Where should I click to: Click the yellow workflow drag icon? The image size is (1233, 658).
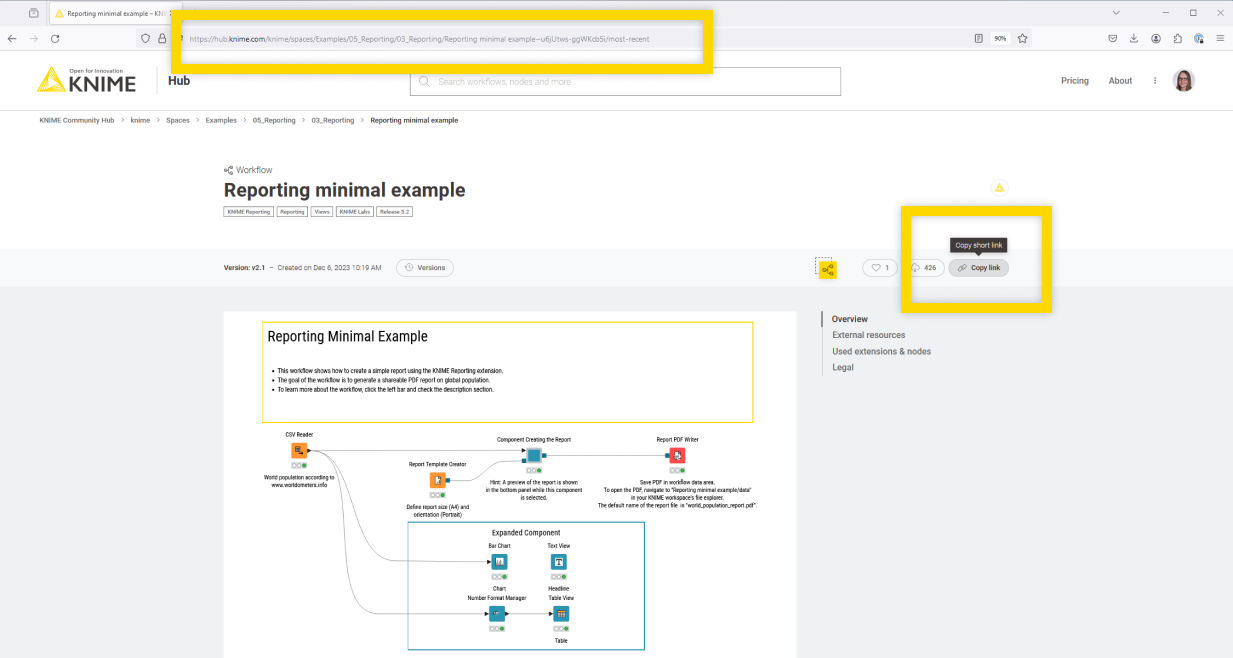pos(827,269)
